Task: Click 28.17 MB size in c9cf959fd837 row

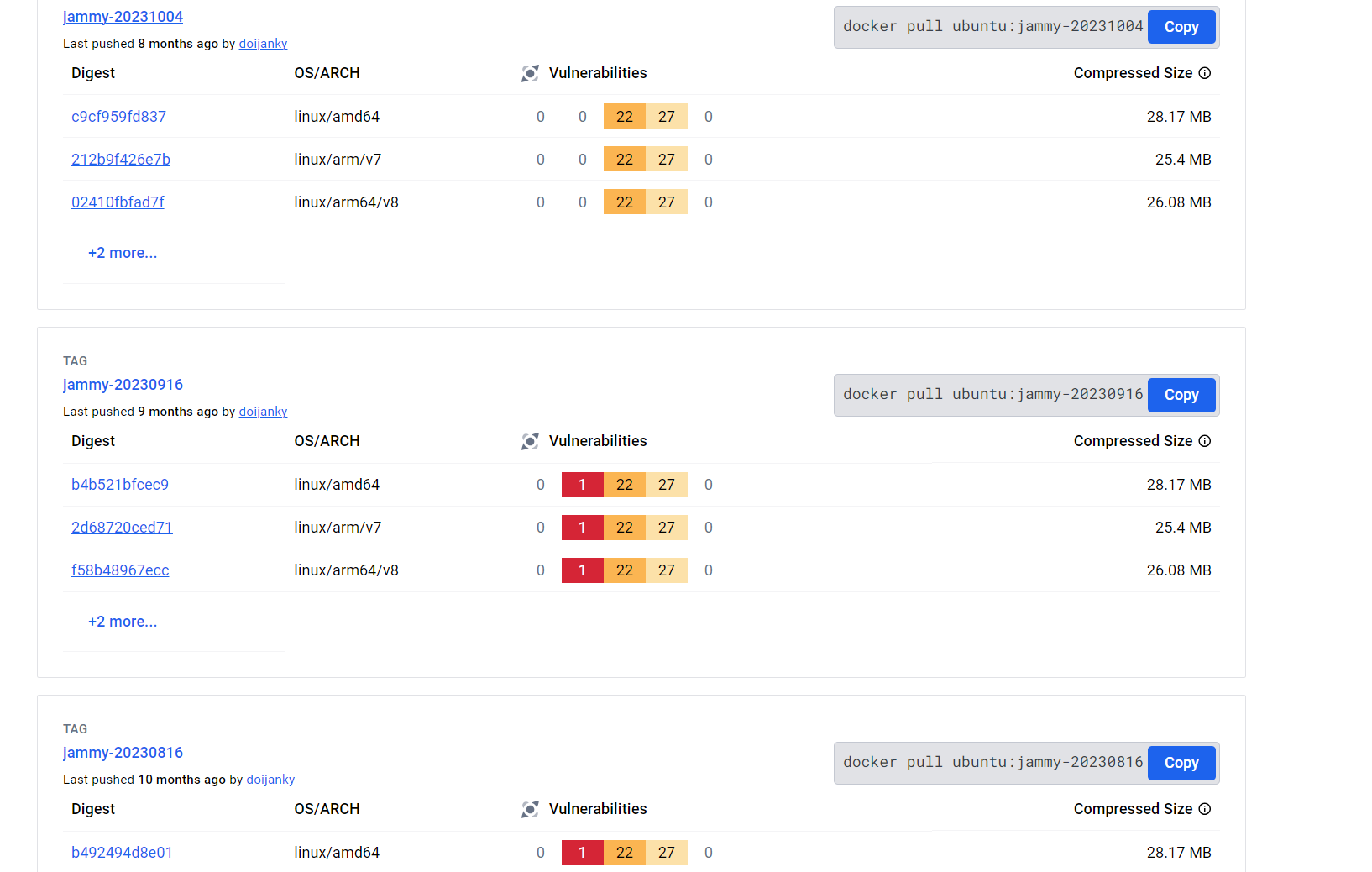Action: pyautogui.click(x=1179, y=117)
